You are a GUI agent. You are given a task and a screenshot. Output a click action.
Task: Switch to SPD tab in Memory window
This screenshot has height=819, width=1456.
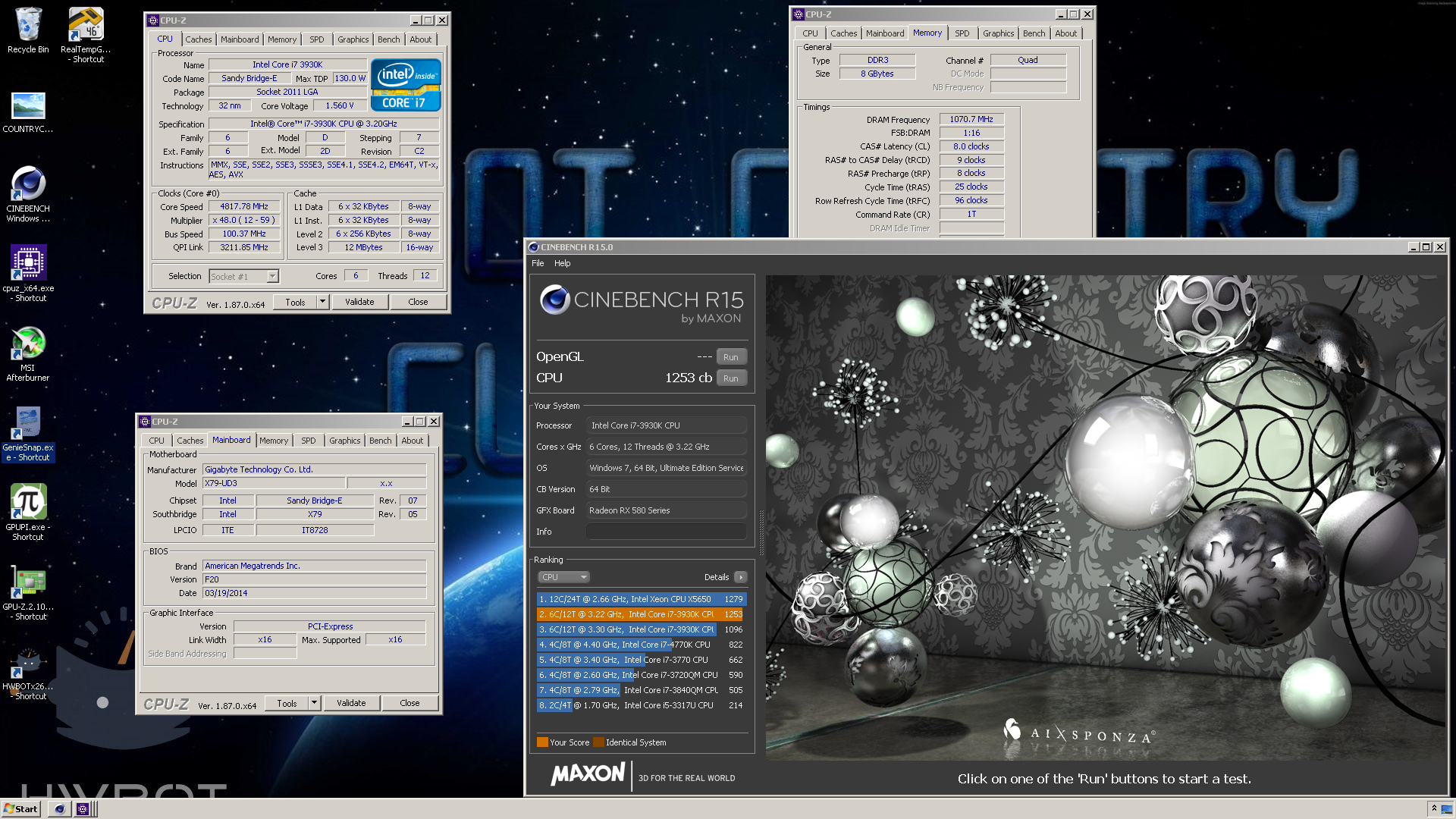tap(962, 33)
